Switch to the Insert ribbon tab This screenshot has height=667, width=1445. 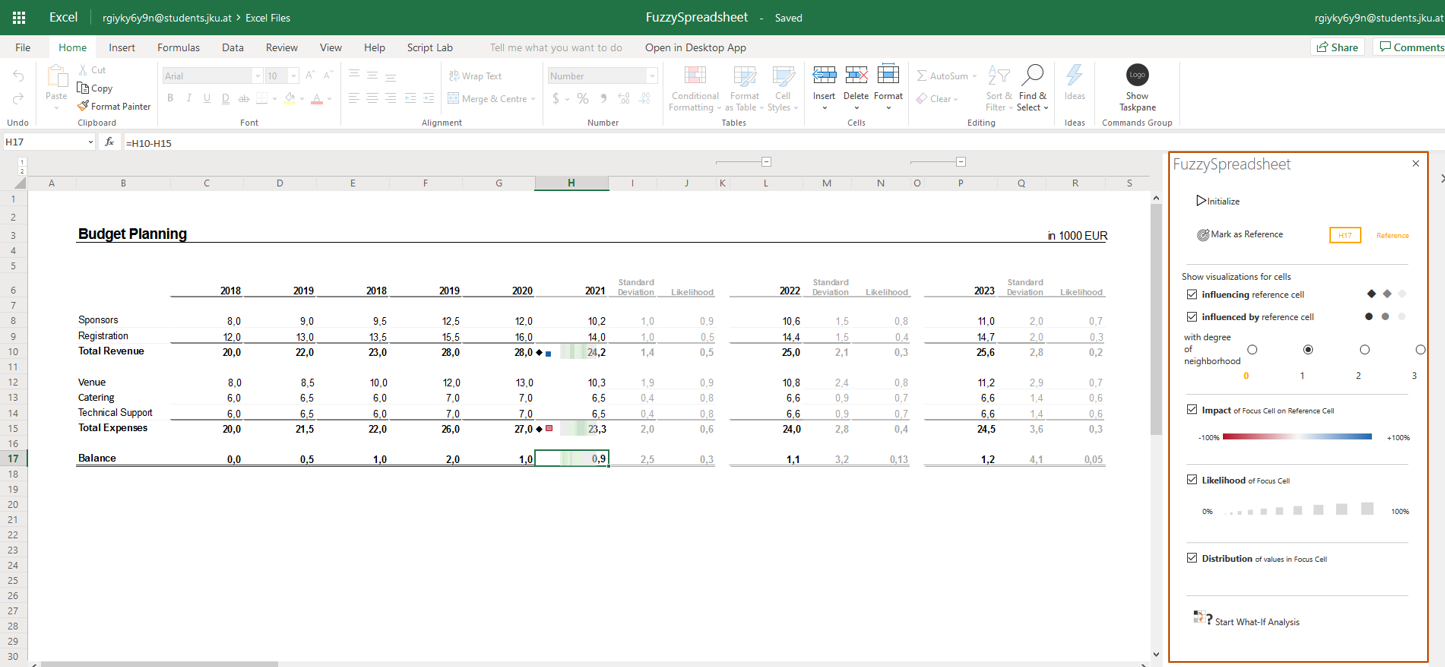pos(122,47)
